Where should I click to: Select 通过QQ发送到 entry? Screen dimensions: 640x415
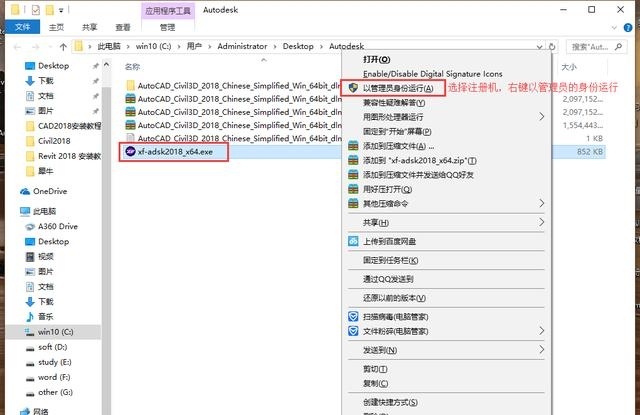point(388,279)
